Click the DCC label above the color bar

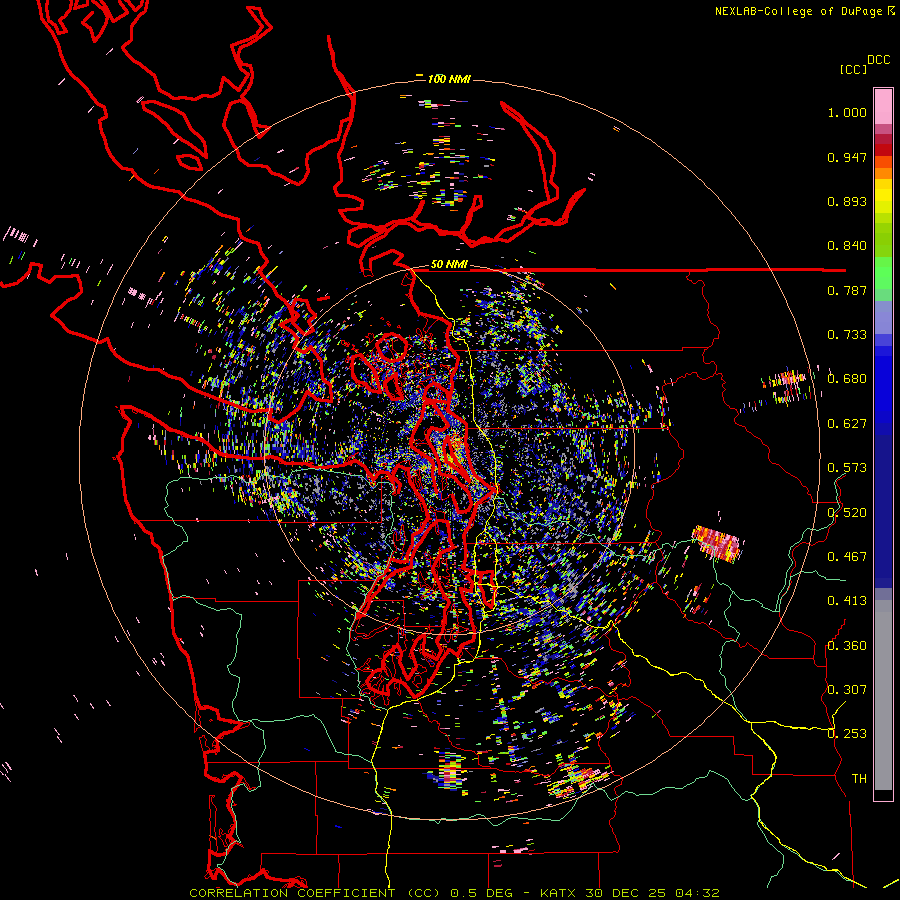pyautogui.click(x=878, y=59)
